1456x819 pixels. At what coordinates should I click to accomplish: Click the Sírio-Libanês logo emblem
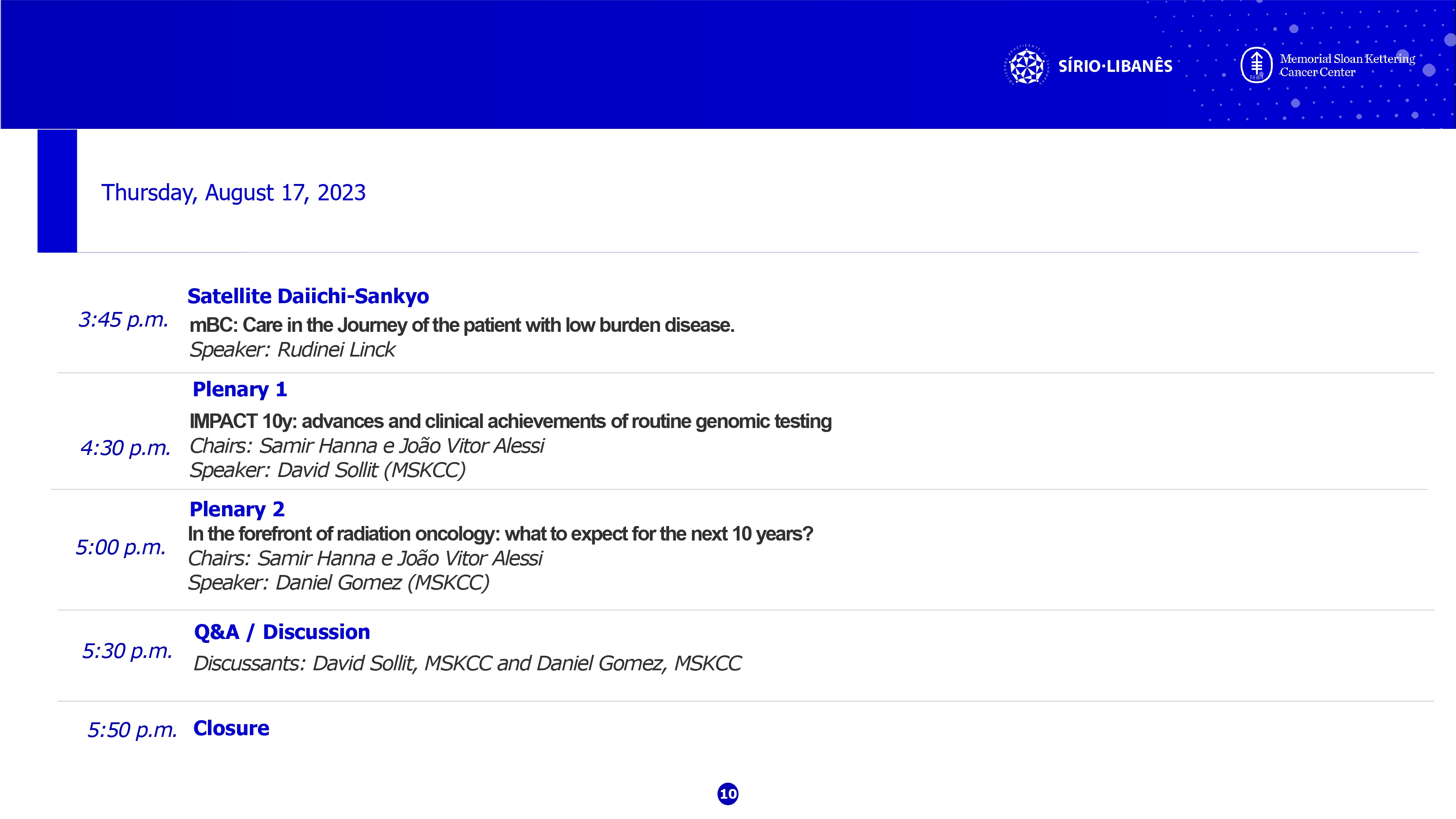pos(1026,65)
